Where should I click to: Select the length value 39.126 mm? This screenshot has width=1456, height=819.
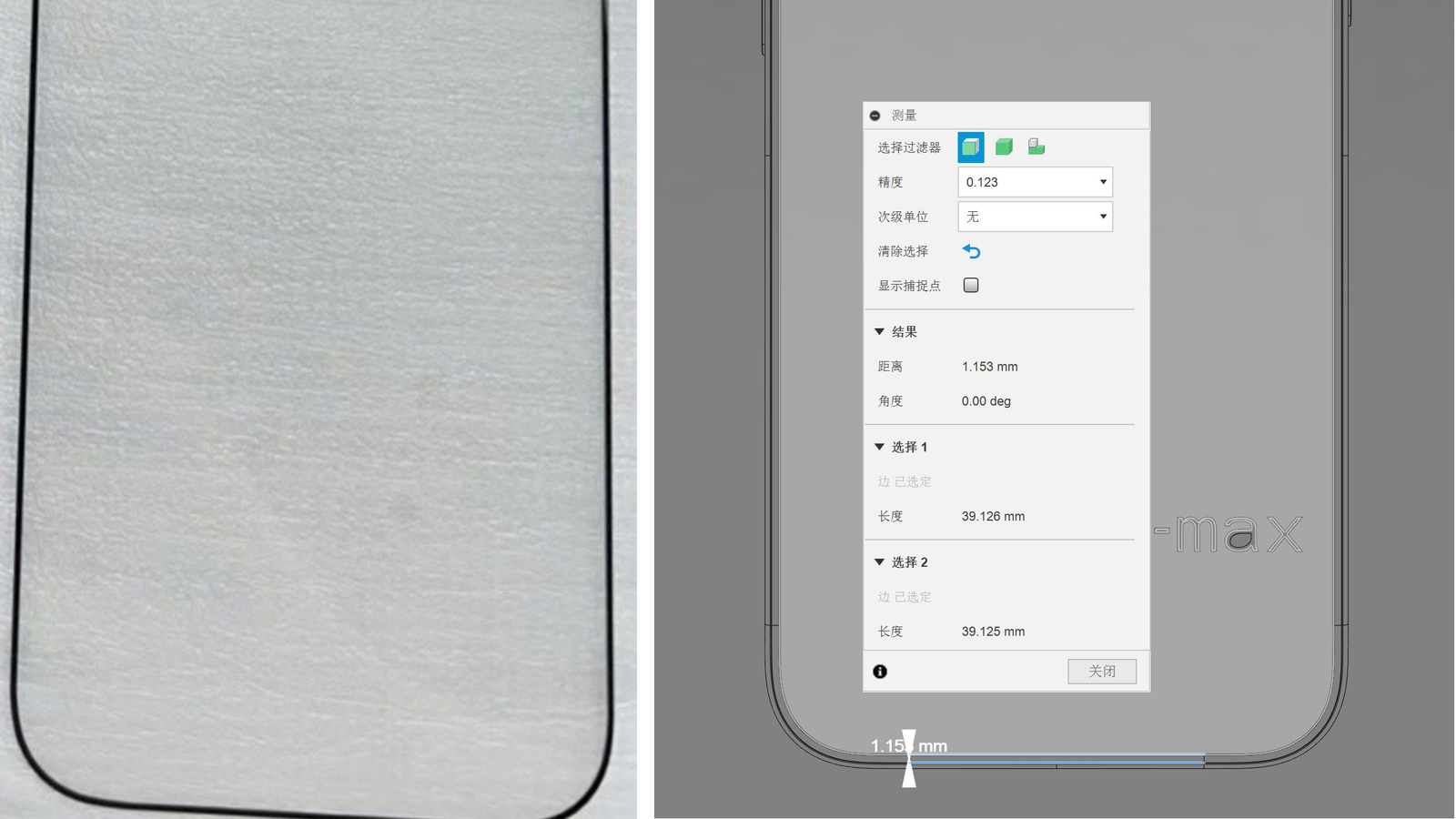[x=993, y=516]
